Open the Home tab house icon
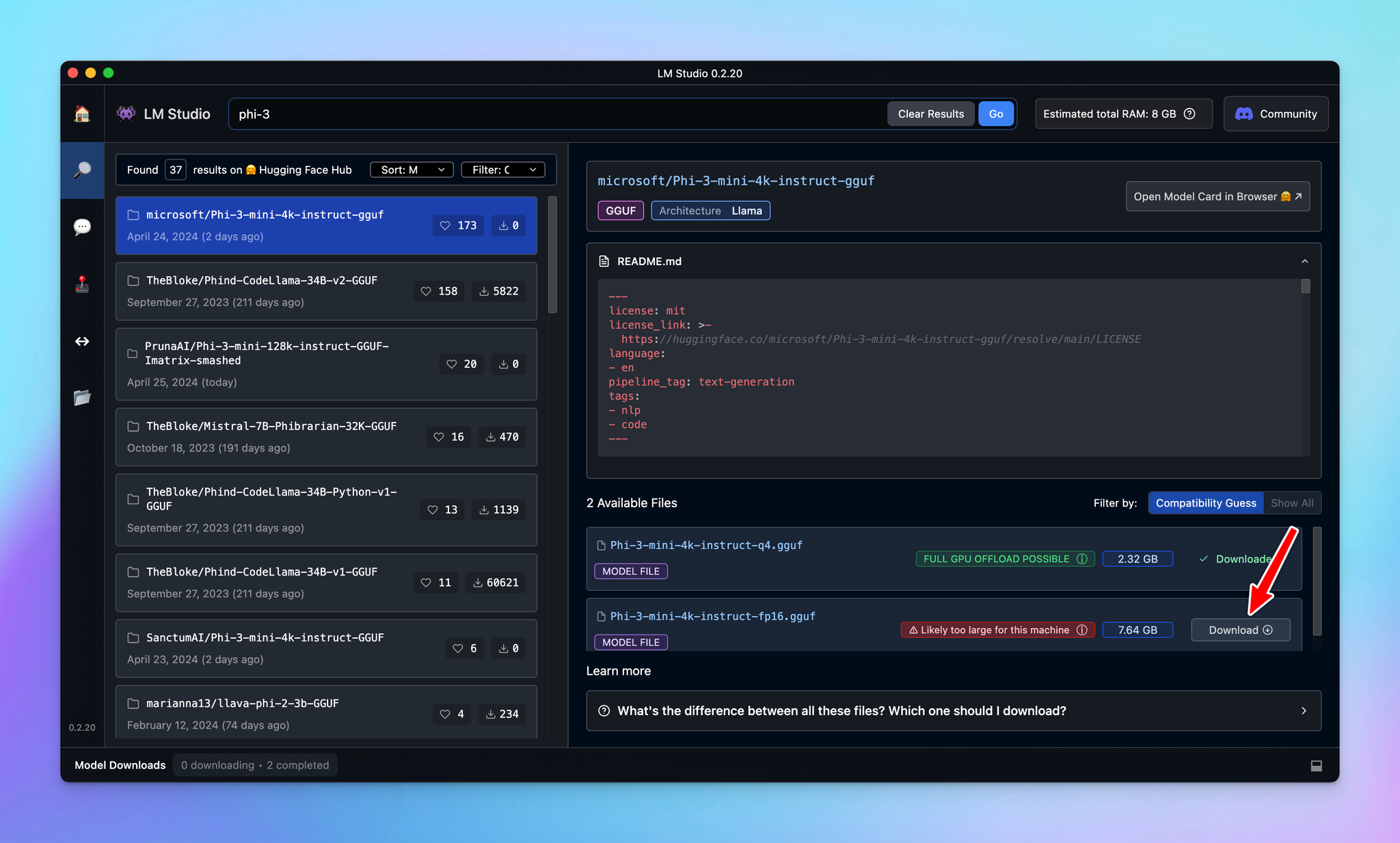This screenshot has height=843, width=1400. 82,113
